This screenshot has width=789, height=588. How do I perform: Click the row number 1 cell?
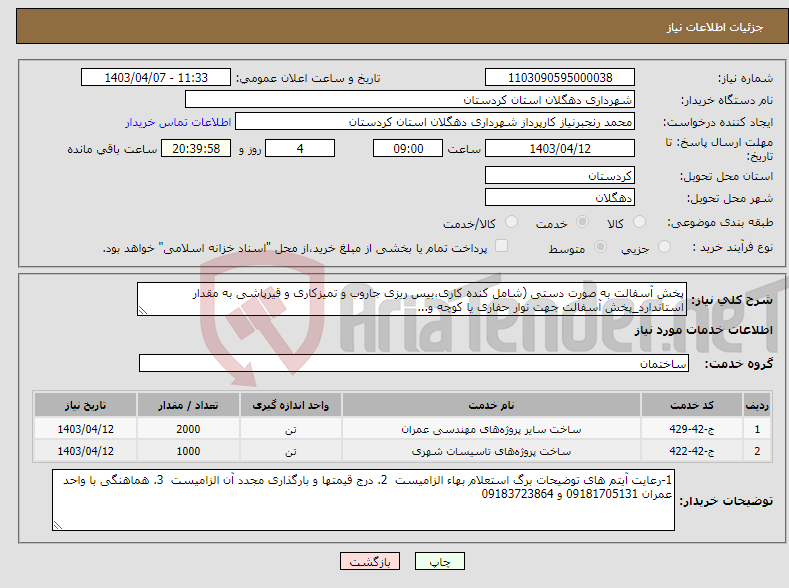point(757,429)
